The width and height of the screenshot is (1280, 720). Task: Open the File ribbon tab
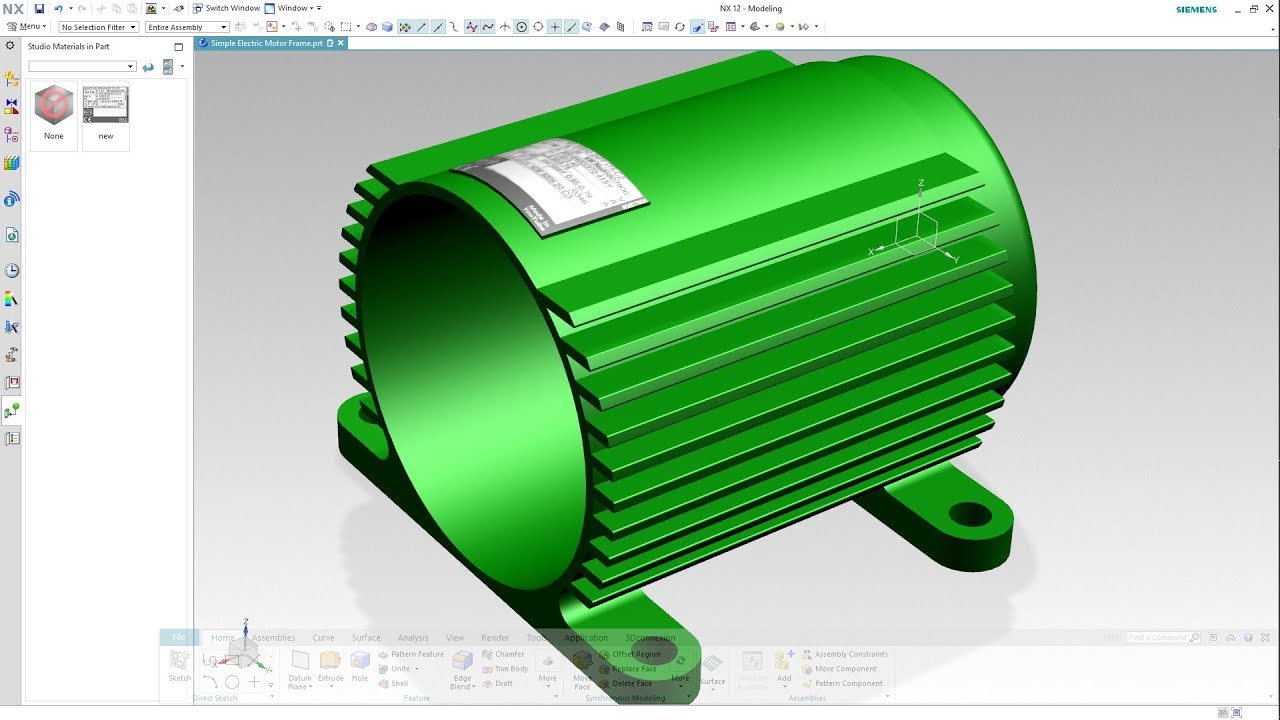click(179, 638)
